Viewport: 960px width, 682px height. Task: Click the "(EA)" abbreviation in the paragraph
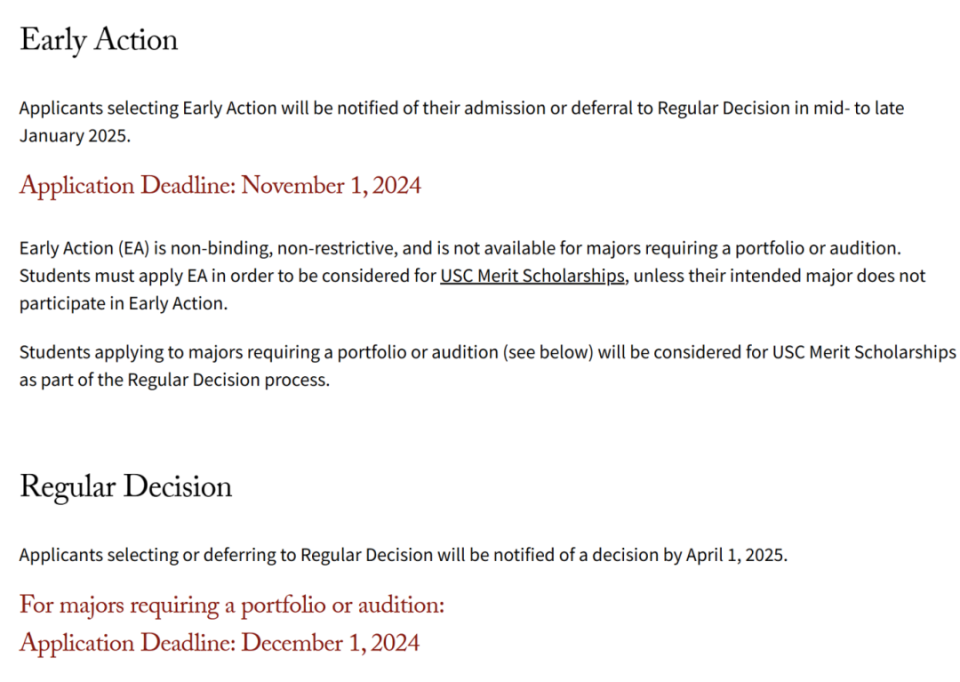(x=133, y=248)
